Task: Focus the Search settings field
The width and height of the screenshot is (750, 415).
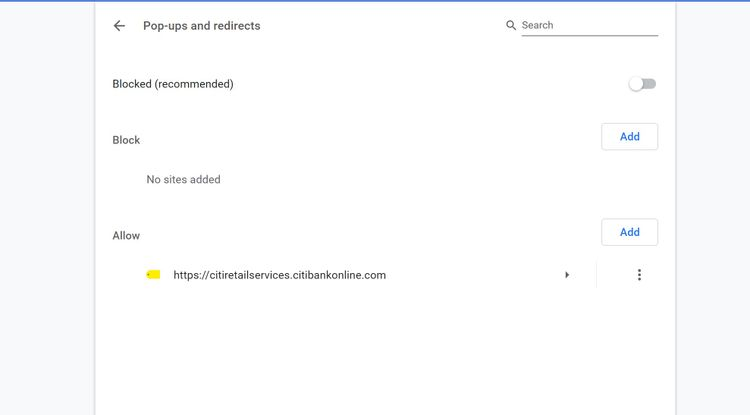Action: coord(589,25)
